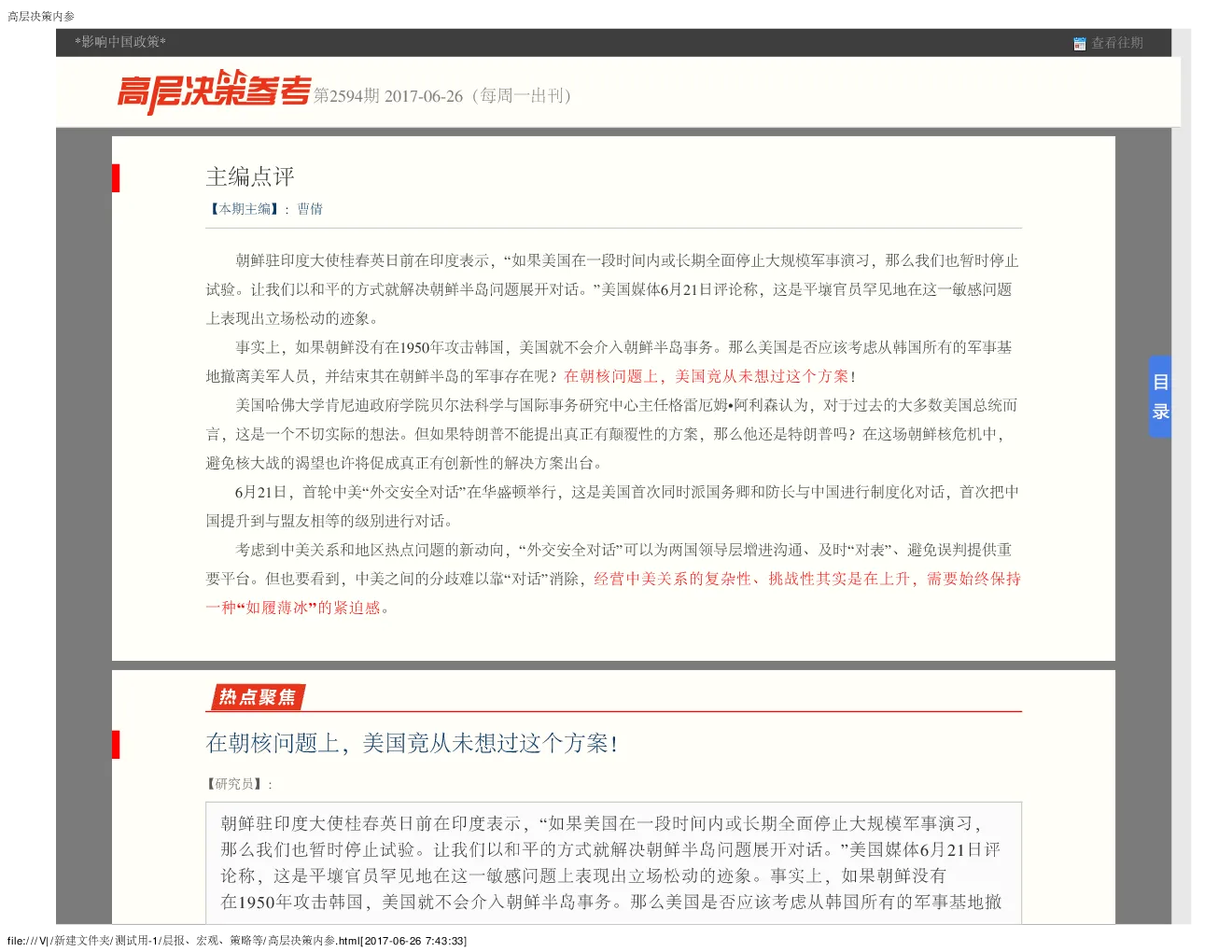Click the 高层决策参考 logo
The width and height of the screenshot is (1232, 952).
tap(214, 91)
